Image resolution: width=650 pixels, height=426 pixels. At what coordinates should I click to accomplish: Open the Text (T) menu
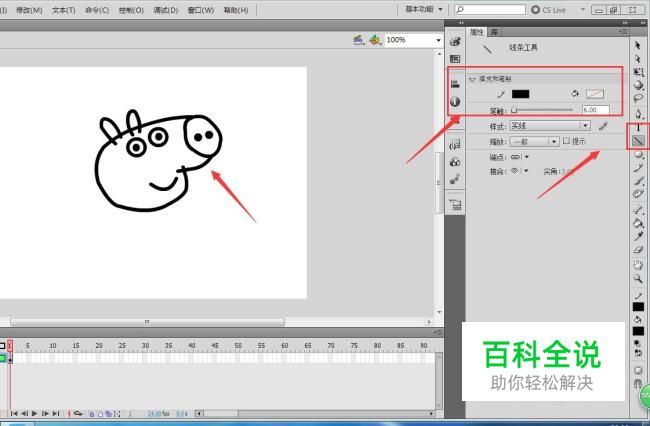coord(63,10)
